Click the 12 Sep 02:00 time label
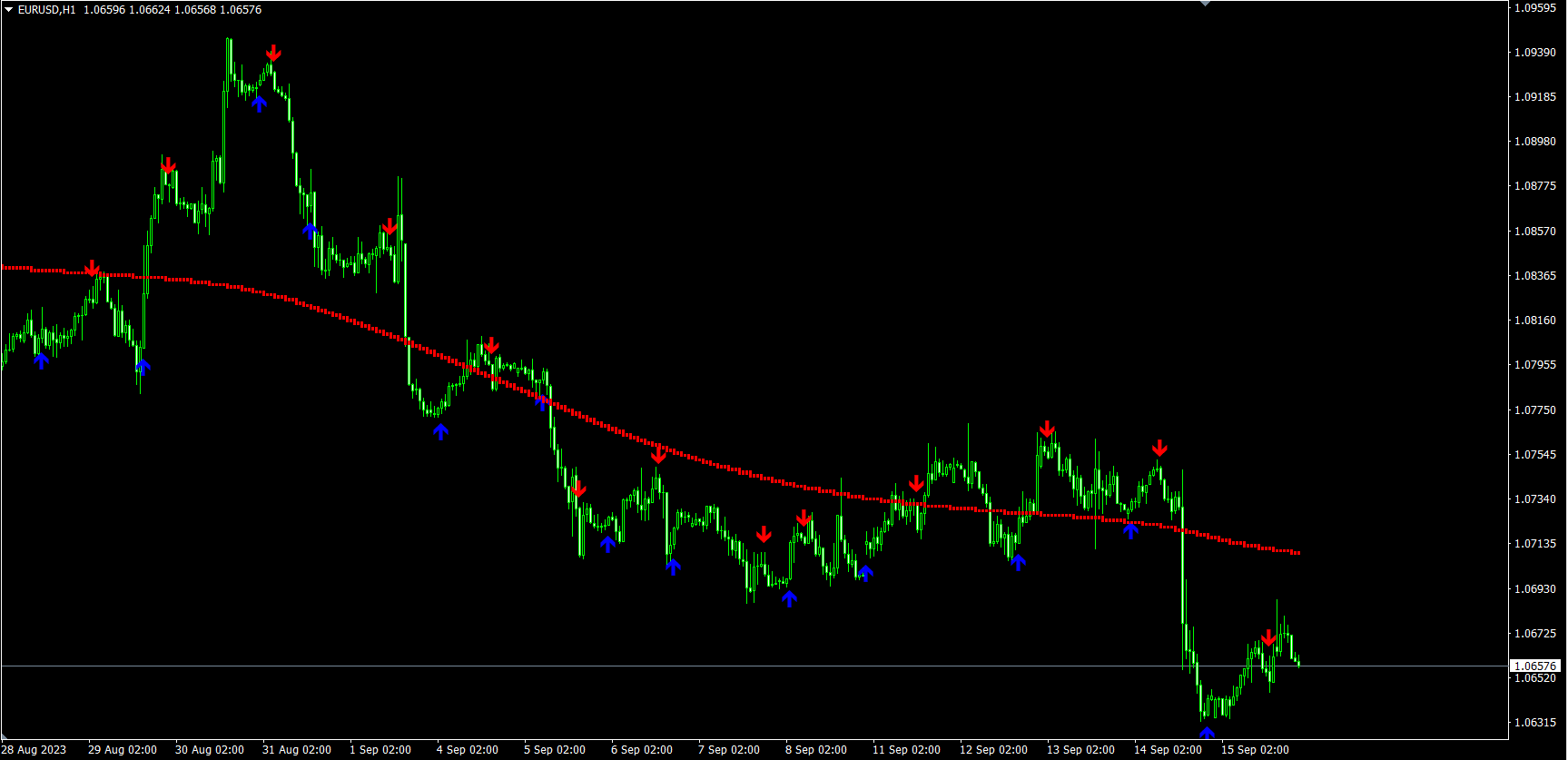1568x760 pixels. [x=994, y=750]
